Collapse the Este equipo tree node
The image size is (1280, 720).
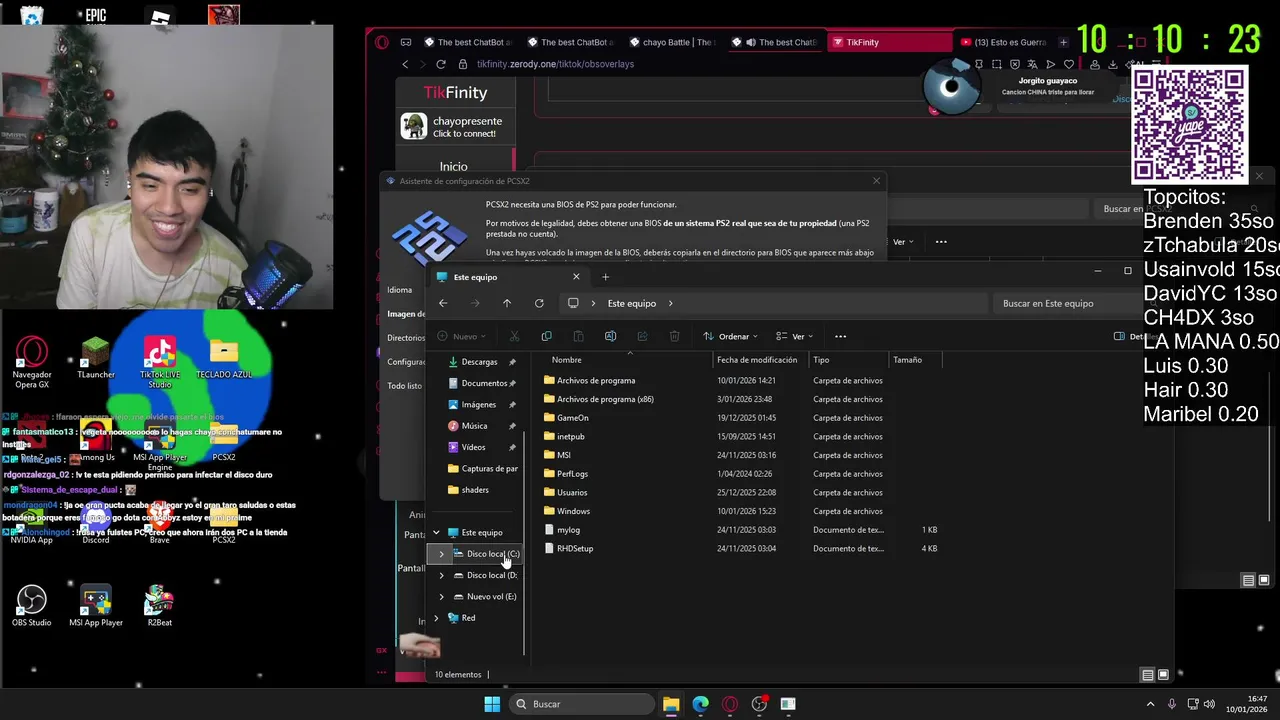pos(436,533)
